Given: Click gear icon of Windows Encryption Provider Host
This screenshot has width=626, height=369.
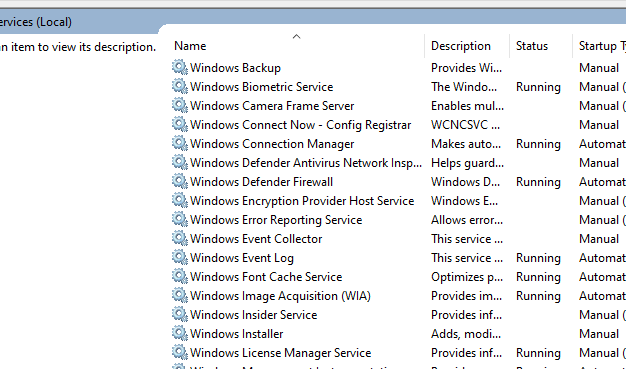Looking at the screenshot, I should pos(180,200).
